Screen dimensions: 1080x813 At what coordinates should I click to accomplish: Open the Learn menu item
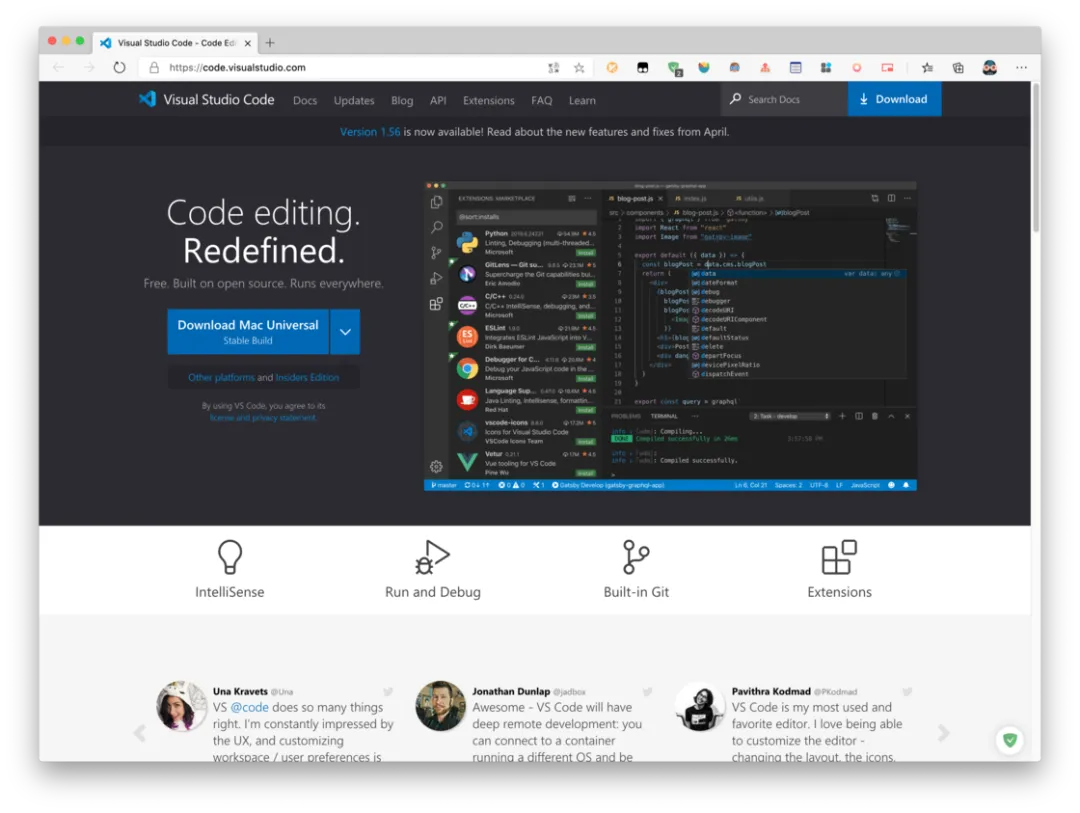(582, 101)
